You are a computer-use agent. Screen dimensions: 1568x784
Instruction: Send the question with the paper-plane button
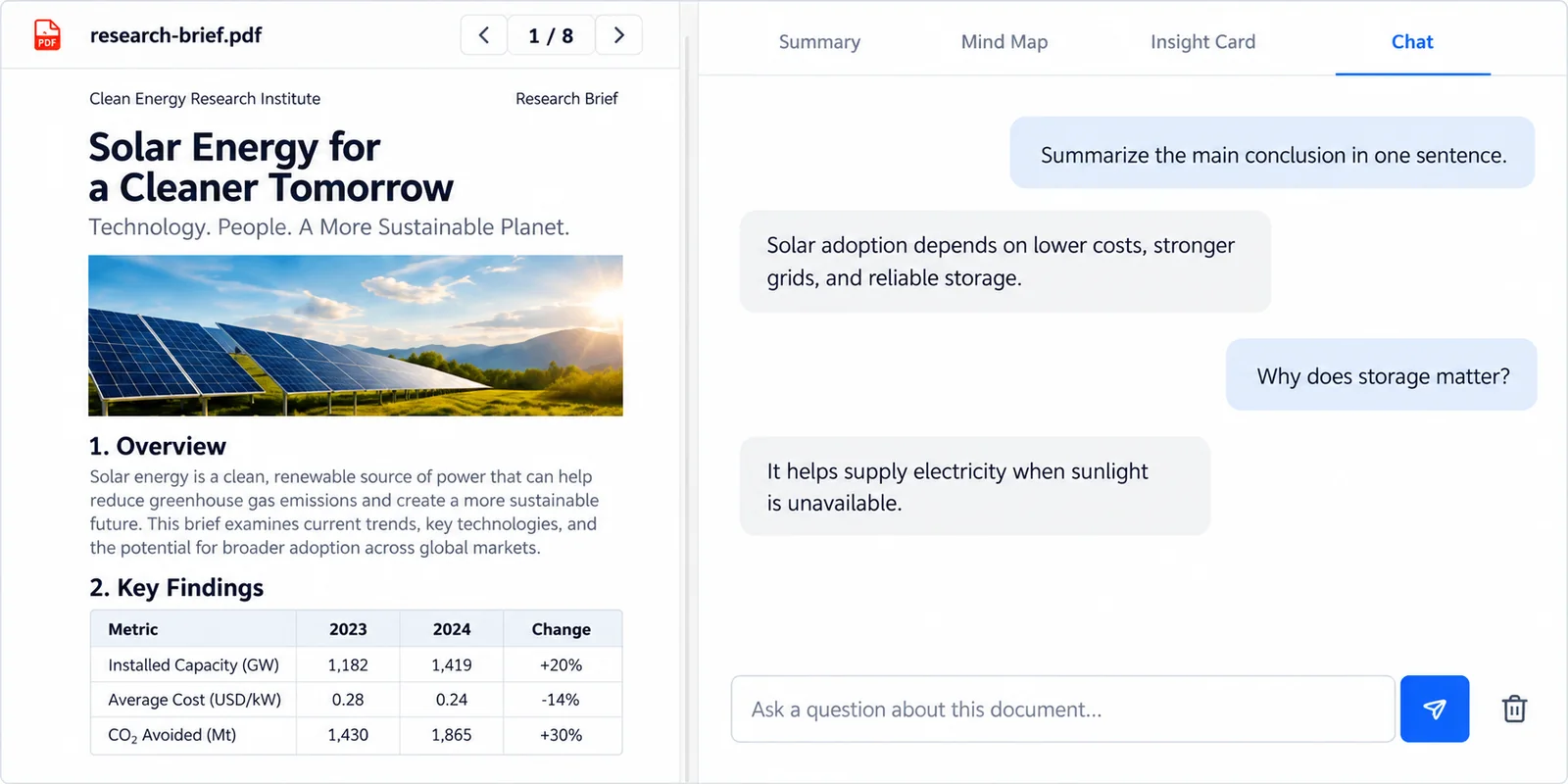click(1435, 709)
